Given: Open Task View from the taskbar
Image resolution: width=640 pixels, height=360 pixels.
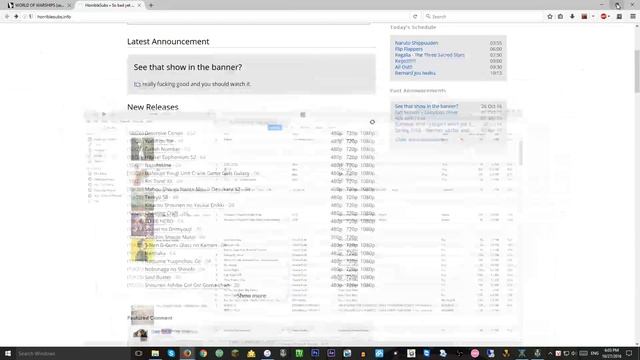Looking at the screenshot, I should (139, 353).
